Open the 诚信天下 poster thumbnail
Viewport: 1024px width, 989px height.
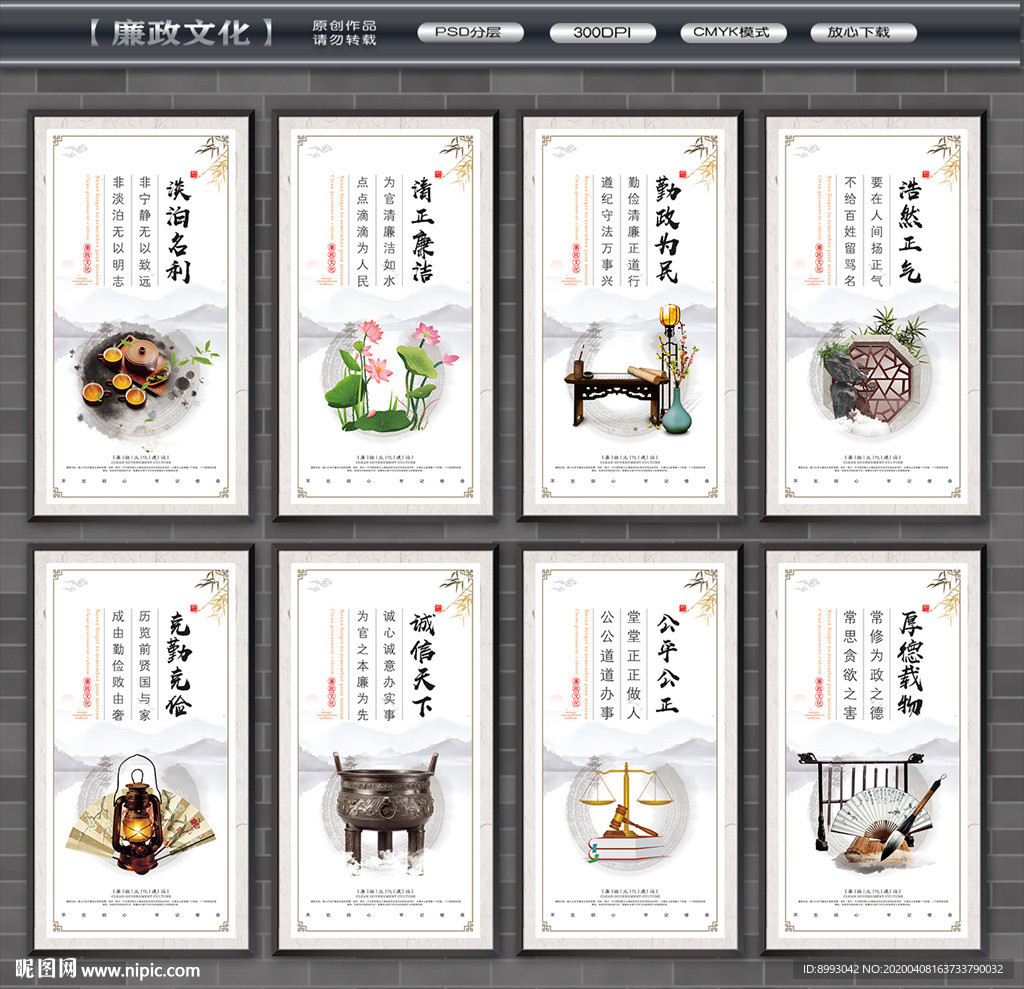click(385, 750)
